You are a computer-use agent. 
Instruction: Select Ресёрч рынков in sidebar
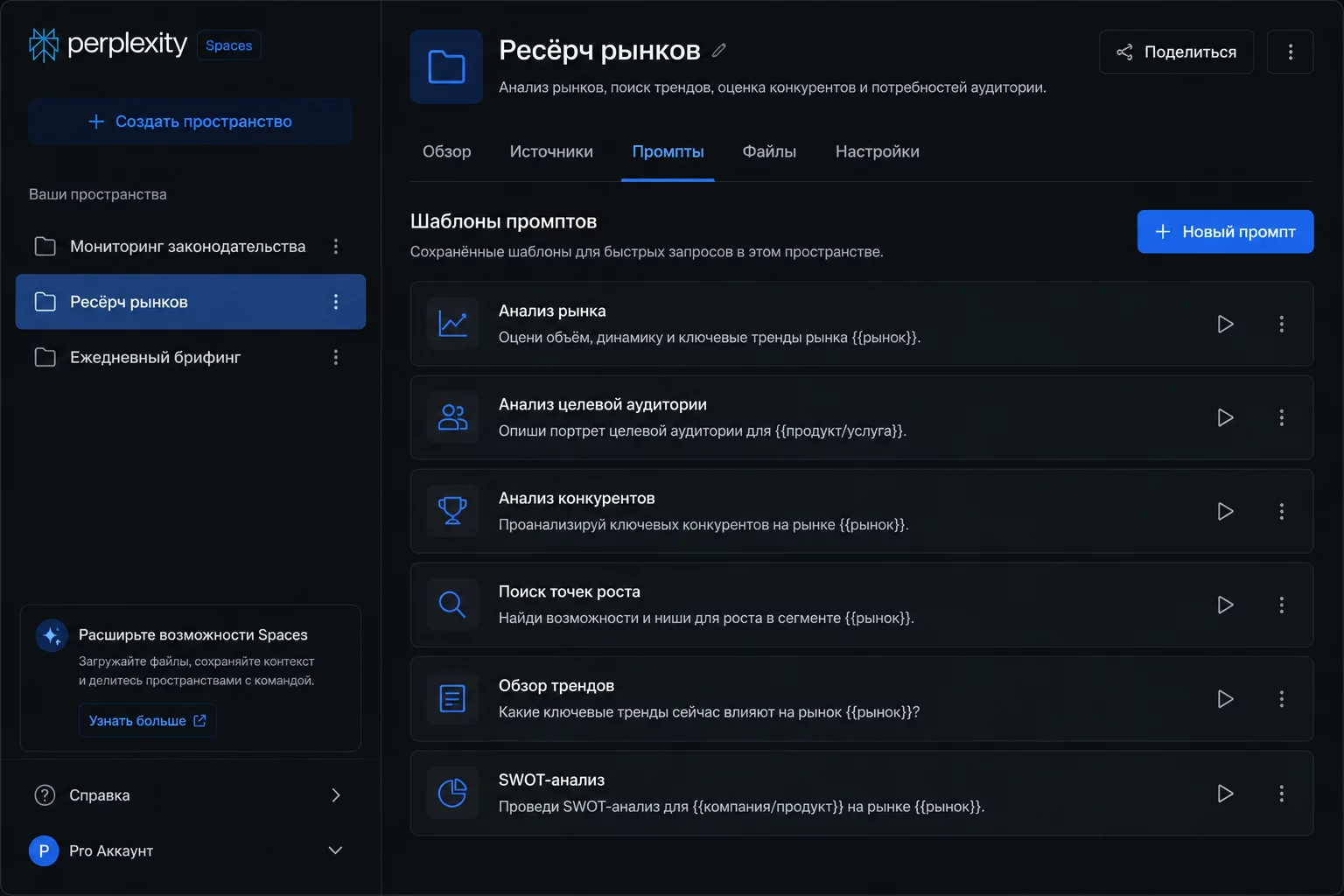click(x=191, y=302)
